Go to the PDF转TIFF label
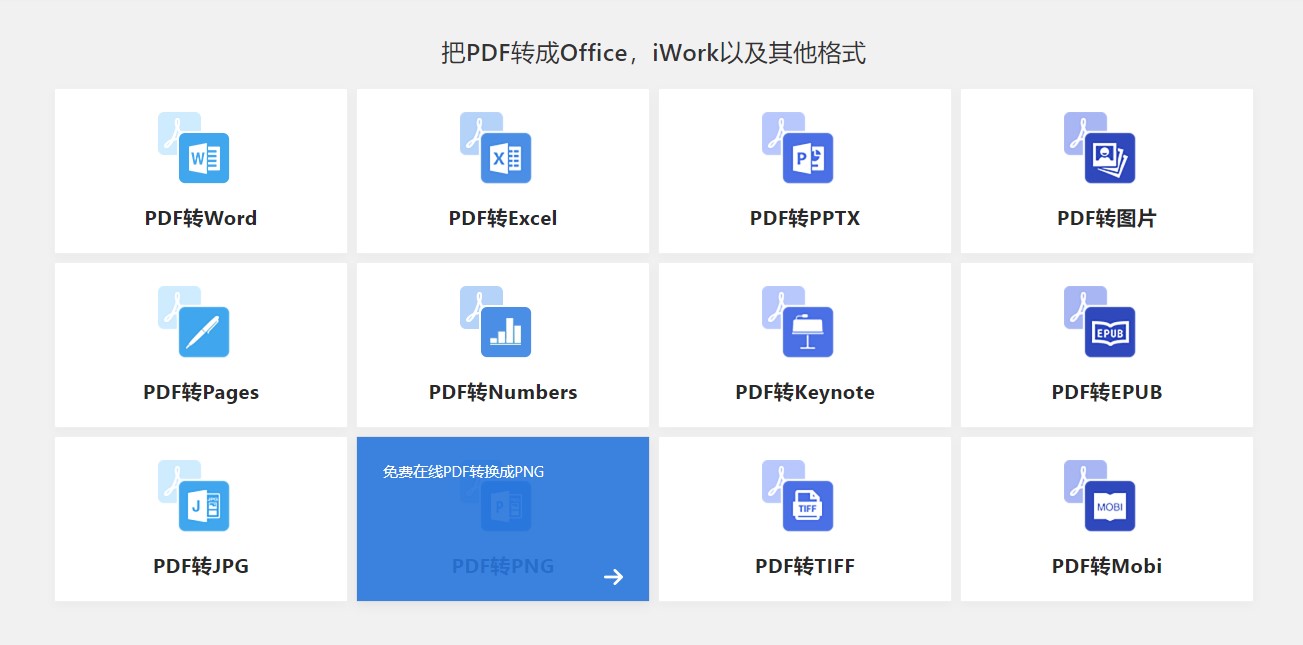 805,566
